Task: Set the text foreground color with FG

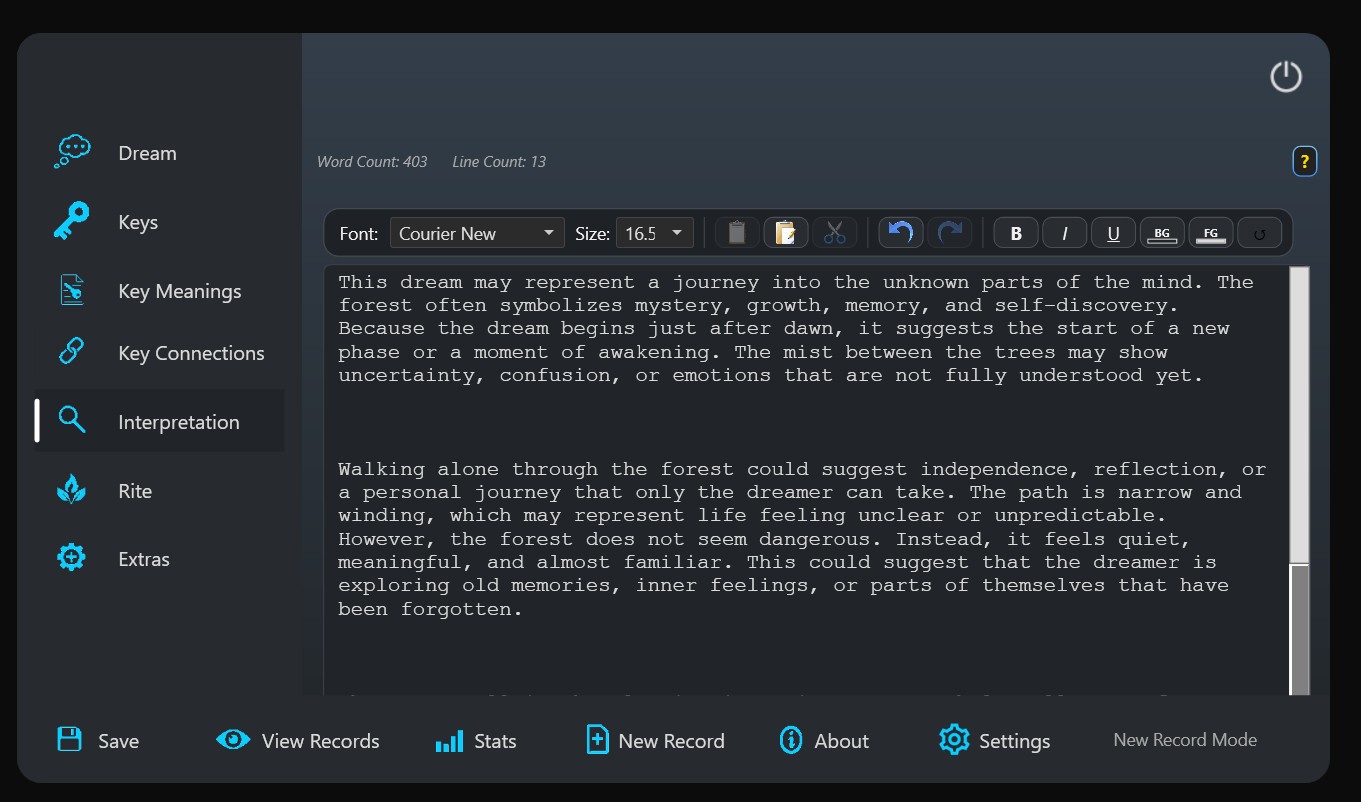Action: pos(1211,233)
